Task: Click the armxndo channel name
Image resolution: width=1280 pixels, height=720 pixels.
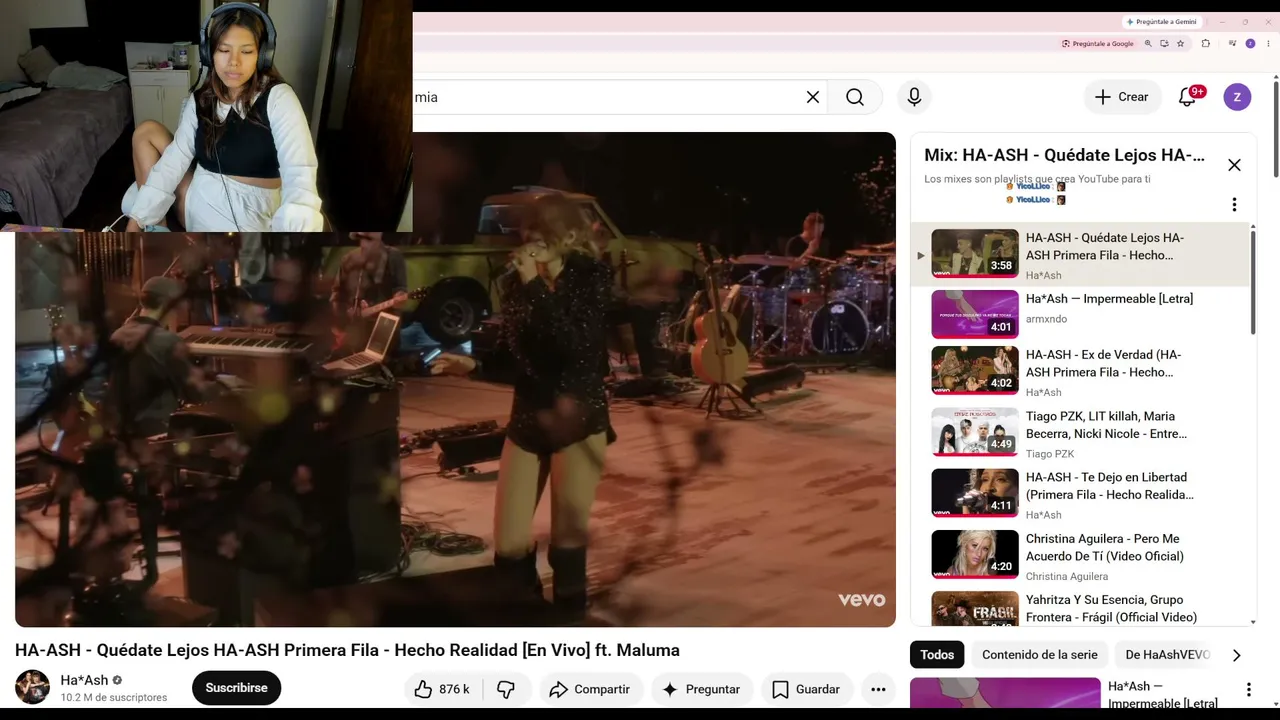Action: pyautogui.click(x=1046, y=319)
